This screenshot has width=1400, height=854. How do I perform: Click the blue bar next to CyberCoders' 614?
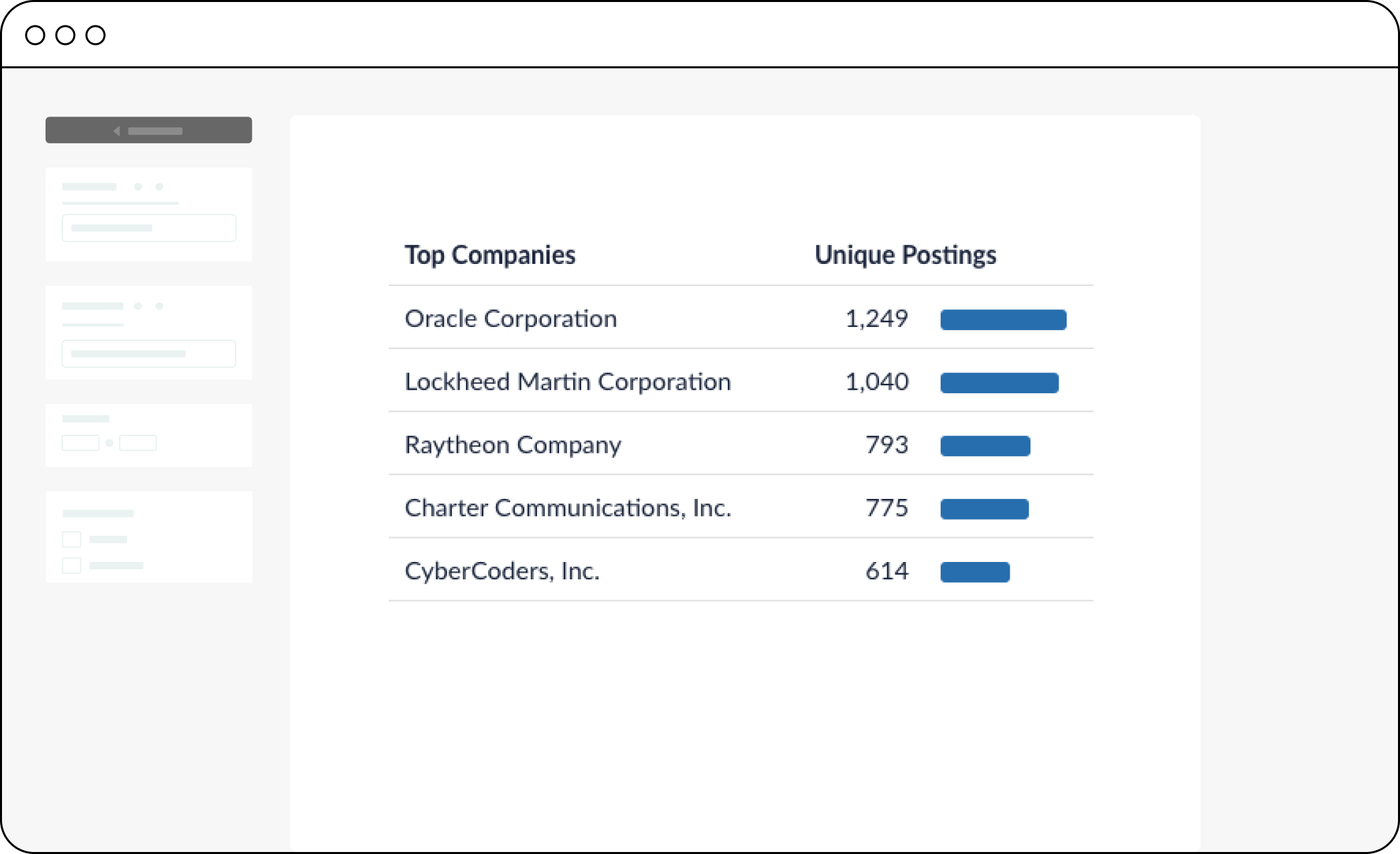(x=975, y=572)
